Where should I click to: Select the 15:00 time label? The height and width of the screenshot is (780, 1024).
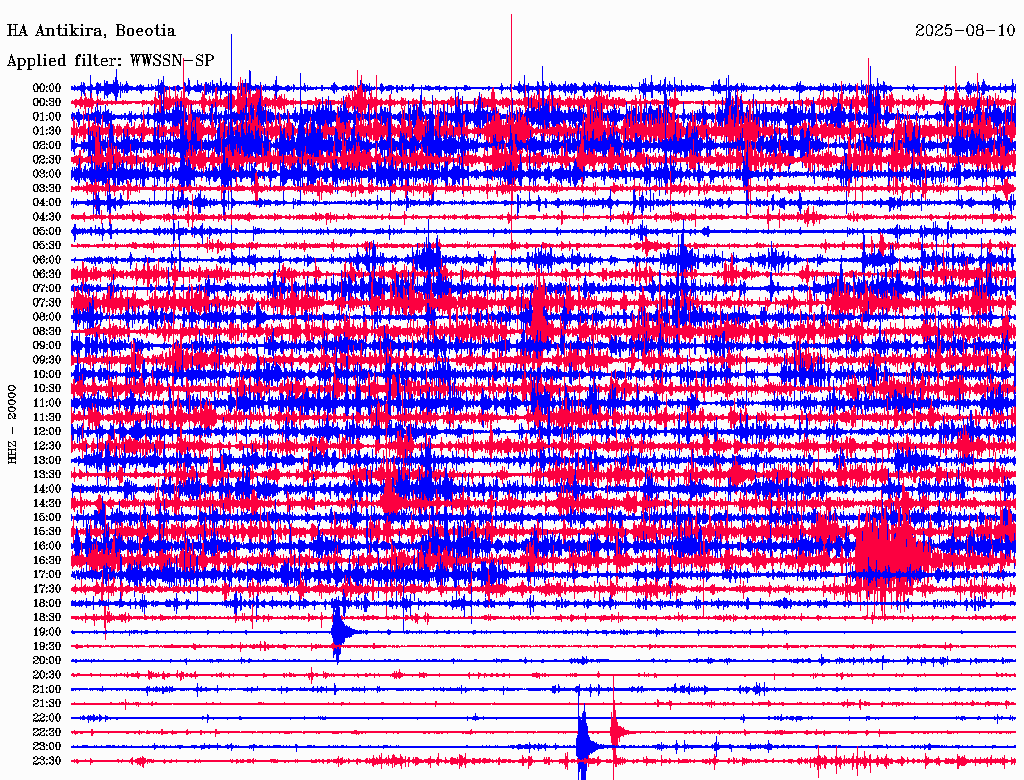tap(46, 517)
